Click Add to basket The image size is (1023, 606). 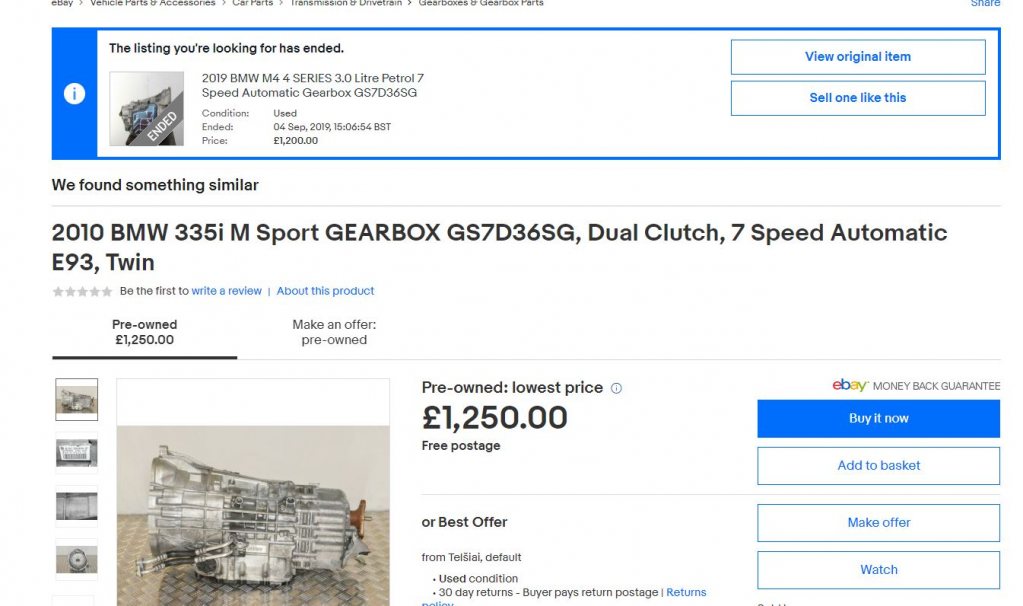tap(878, 466)
